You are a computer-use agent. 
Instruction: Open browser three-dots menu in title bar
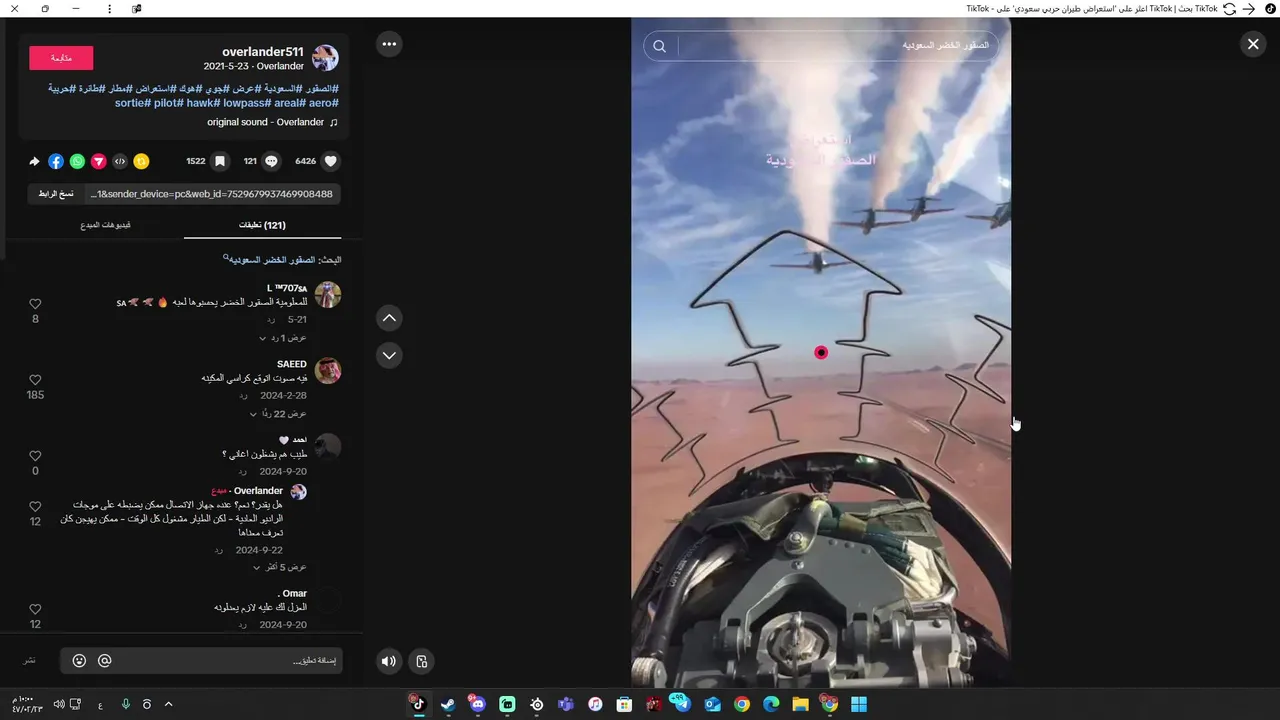[110, 9]
